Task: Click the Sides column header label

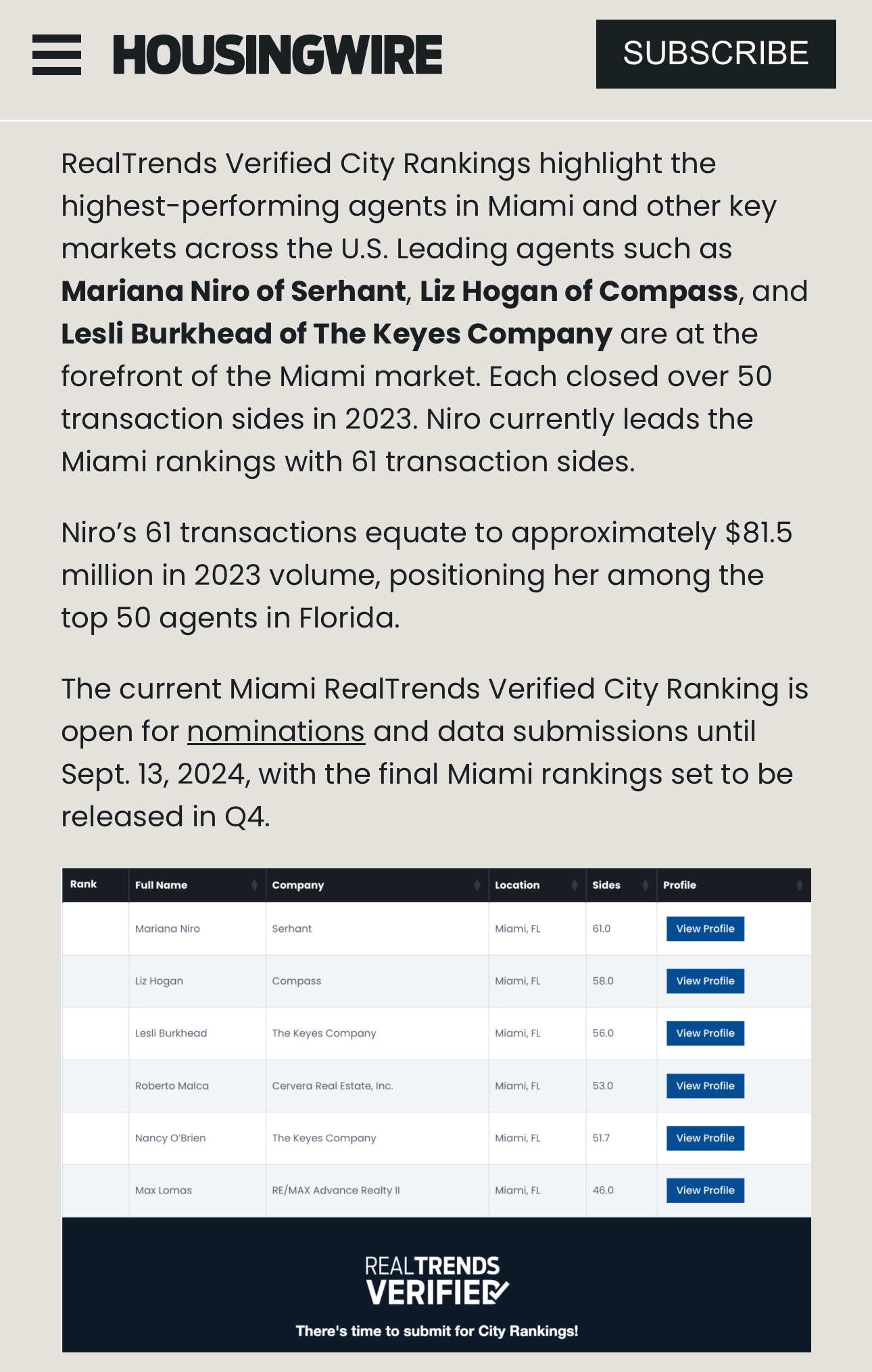Action: [x=606, y=885]
